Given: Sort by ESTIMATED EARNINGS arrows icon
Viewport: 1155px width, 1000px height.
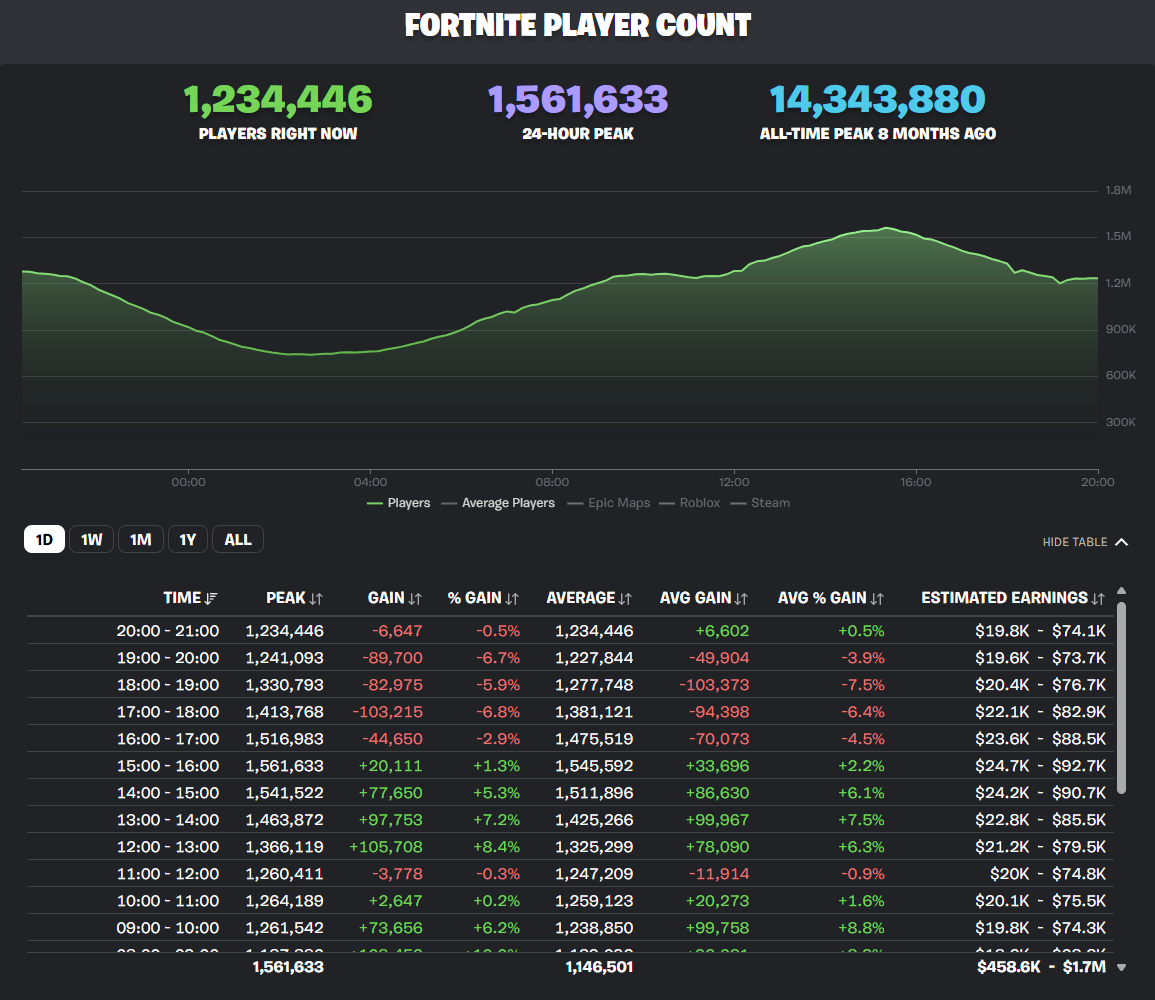Looking at the screenshot, I should click(1098, 599).
